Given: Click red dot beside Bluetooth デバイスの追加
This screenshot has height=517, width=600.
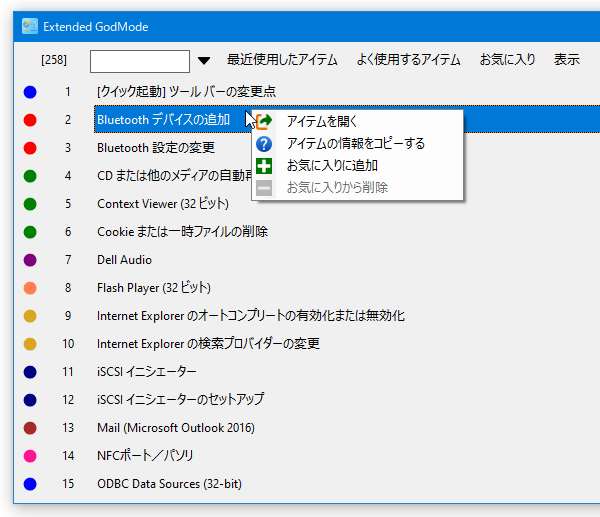Looking at the screenshot, I should point(30,120).
